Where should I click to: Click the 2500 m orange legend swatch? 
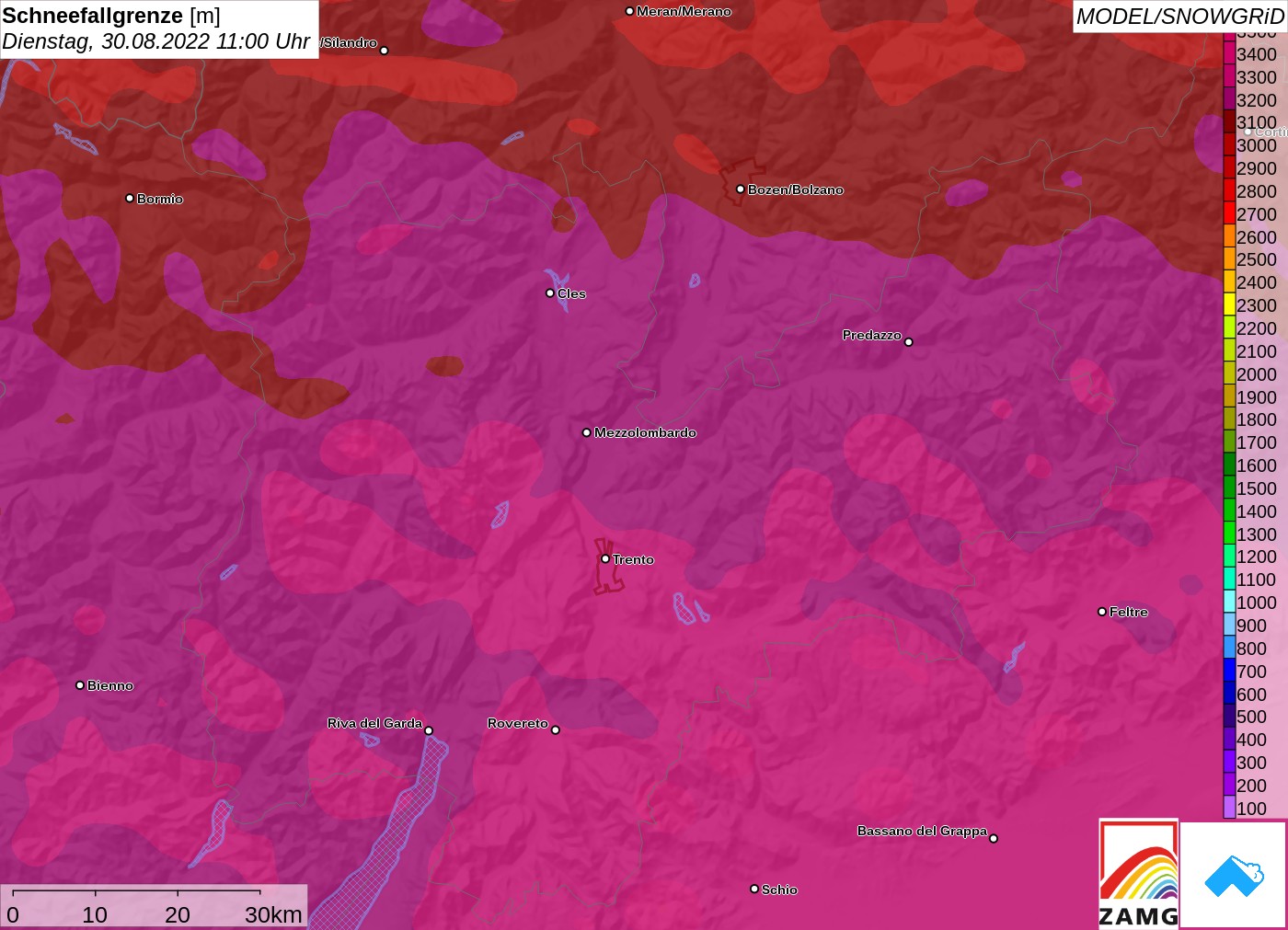pos(1229,259)
